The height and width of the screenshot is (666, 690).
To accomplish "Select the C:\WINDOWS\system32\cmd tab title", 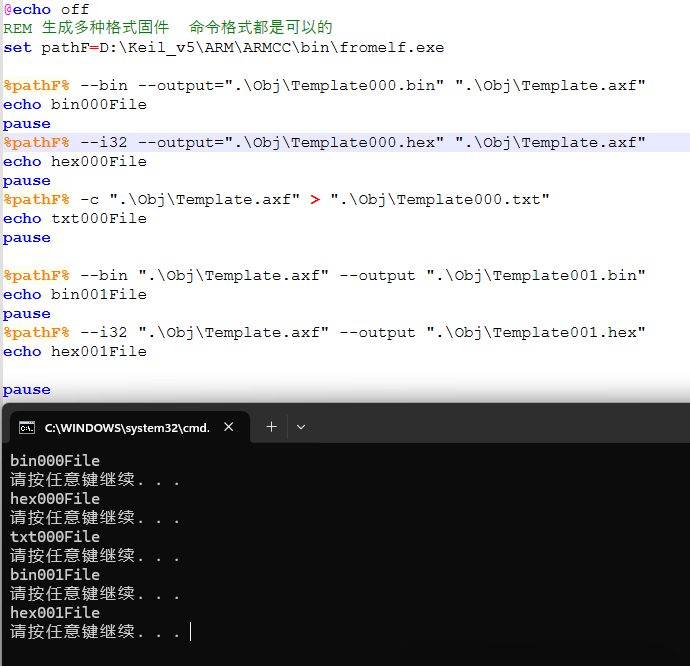I will point(127,428).
